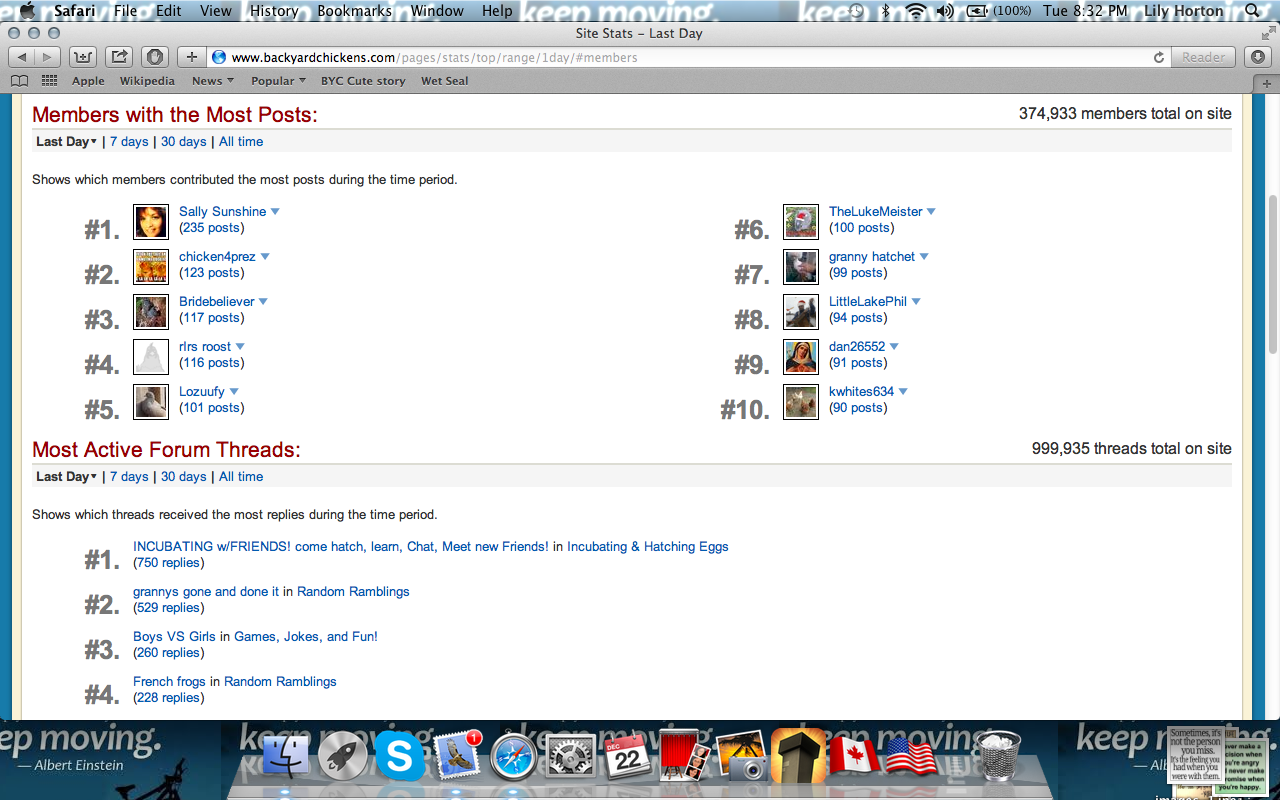The image size is (1280, 800).
Task: Click Sally Sunshine's avatar thumbnail
Action: pos(151,221)
